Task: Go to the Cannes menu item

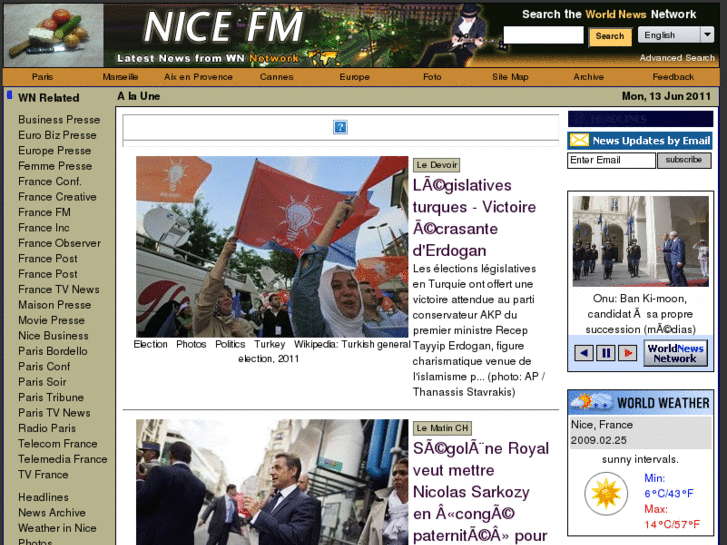Action: [x=276, y=77]
